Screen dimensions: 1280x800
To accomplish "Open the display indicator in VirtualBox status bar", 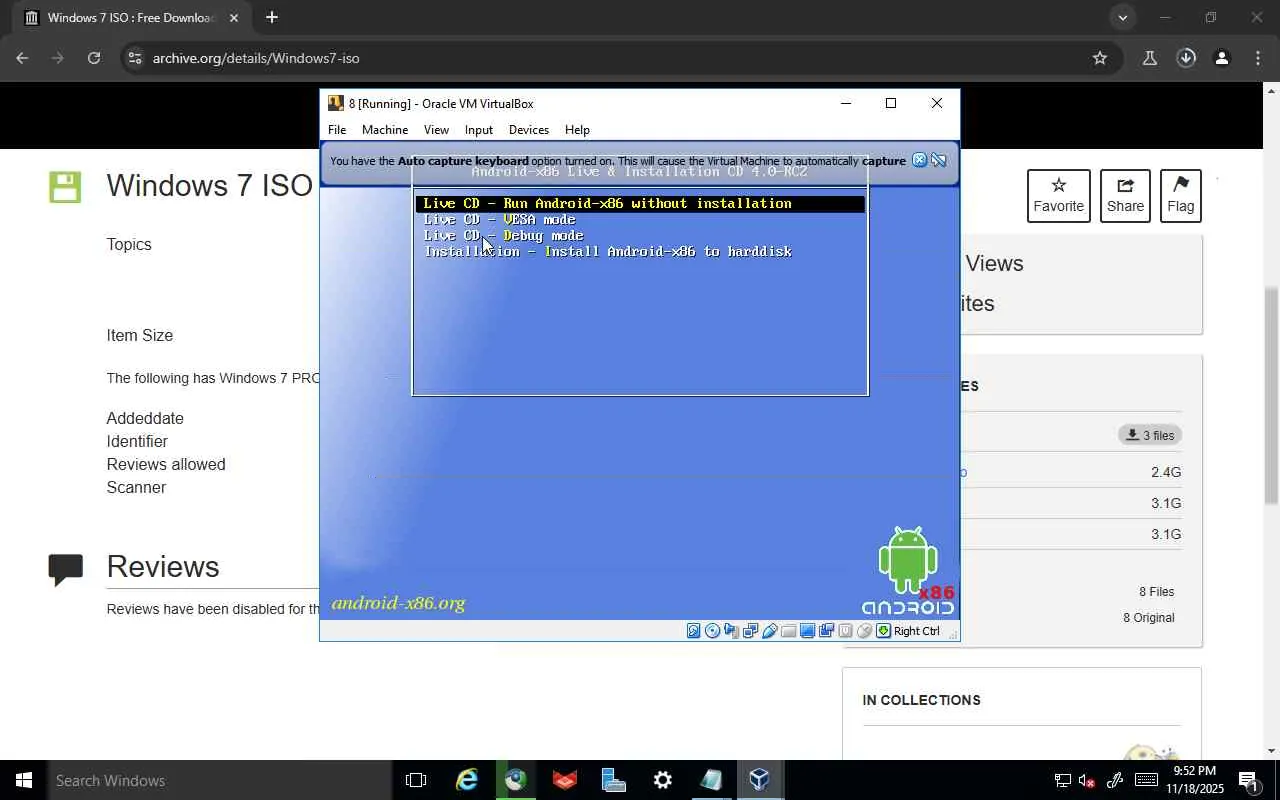I will [x=807, y=631].
